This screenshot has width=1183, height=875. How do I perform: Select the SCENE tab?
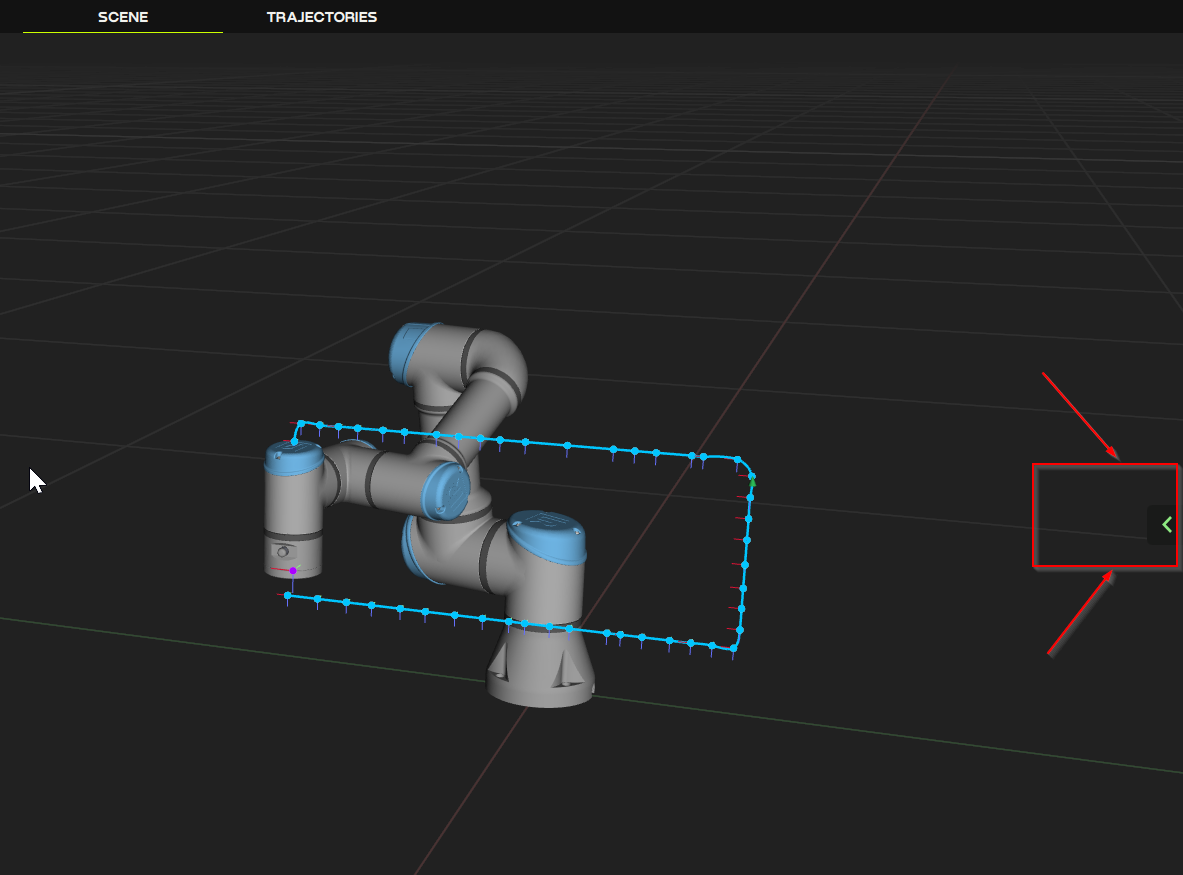click(122, 17)
